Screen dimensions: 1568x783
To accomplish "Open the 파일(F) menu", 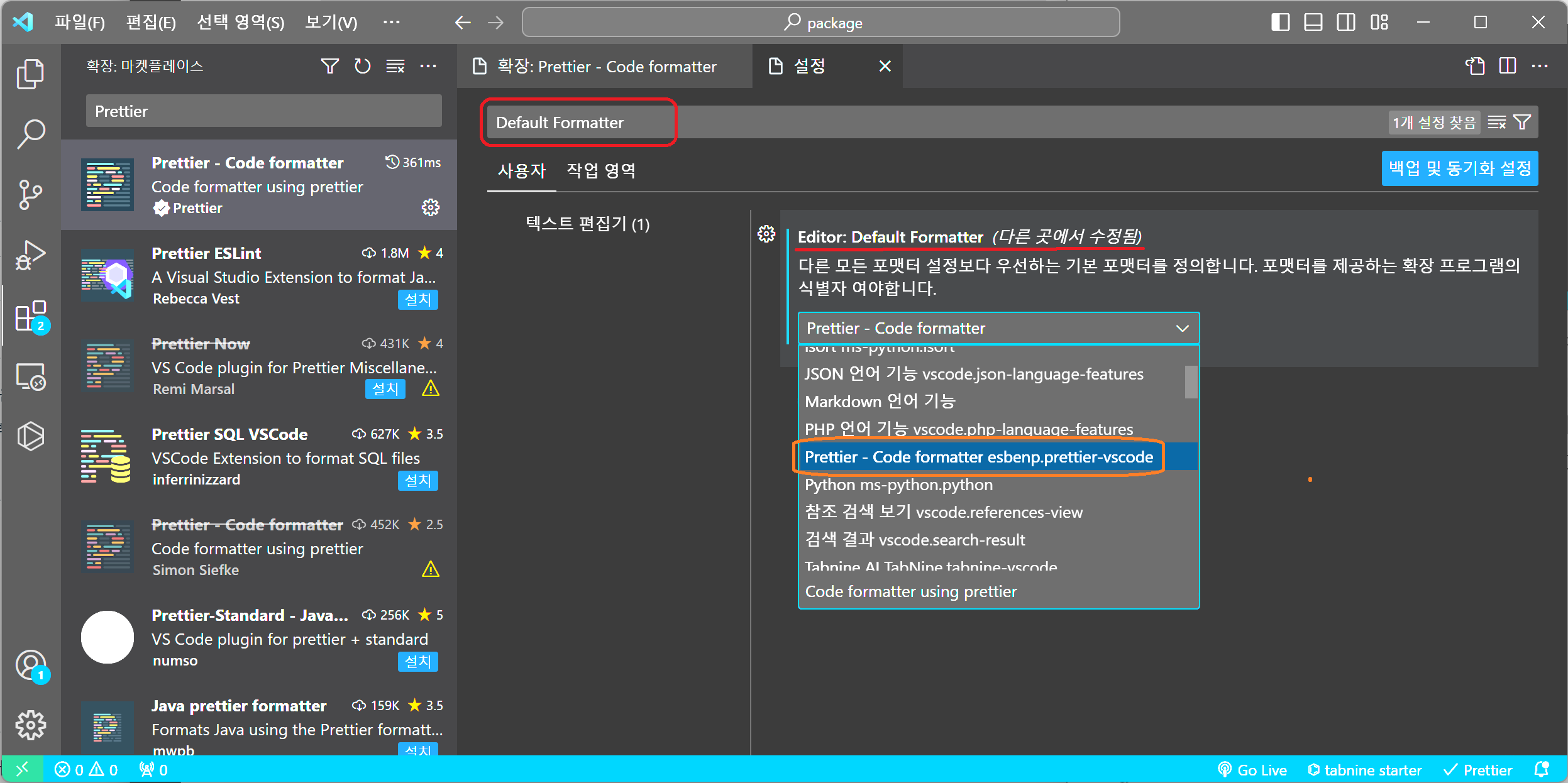I will [x=79, y=23].
